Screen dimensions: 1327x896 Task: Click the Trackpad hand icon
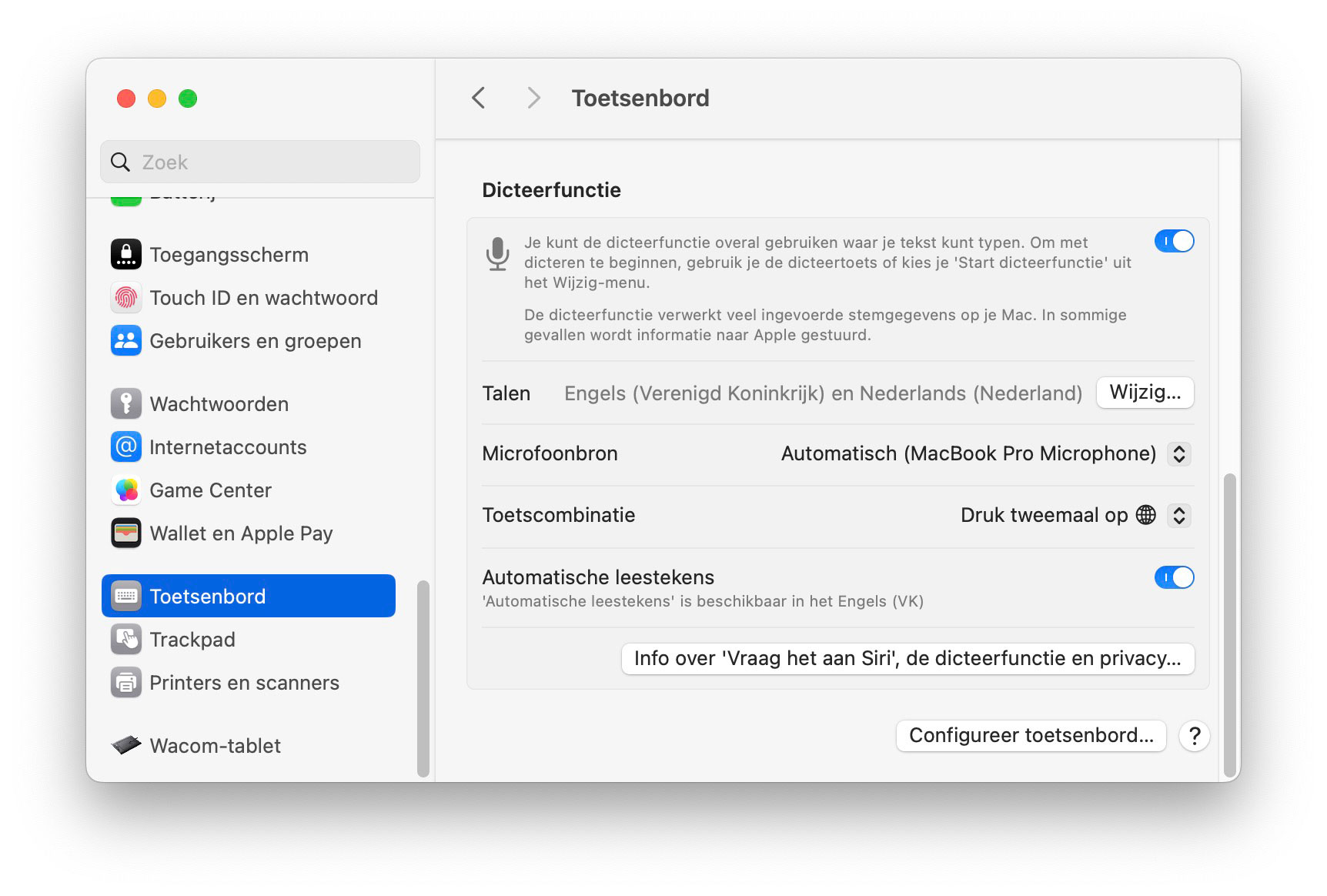[x=126, y=639]
